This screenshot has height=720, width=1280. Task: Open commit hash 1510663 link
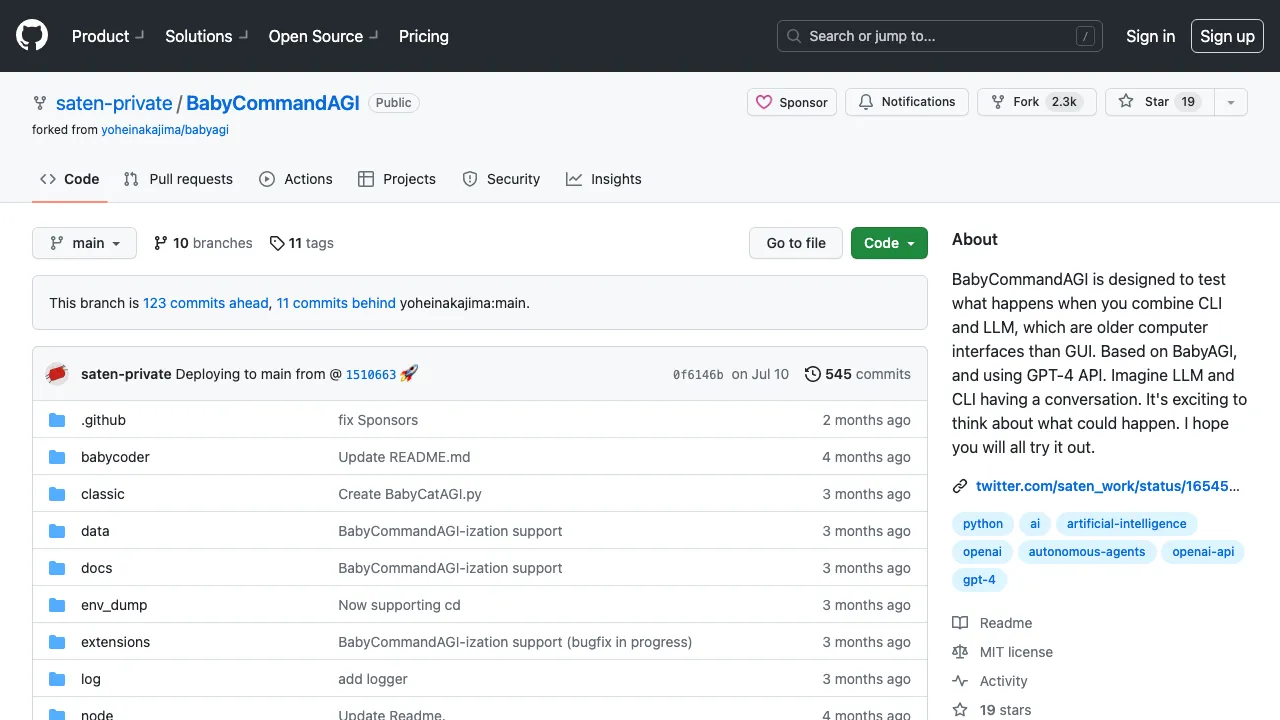[x=371, y=375]
